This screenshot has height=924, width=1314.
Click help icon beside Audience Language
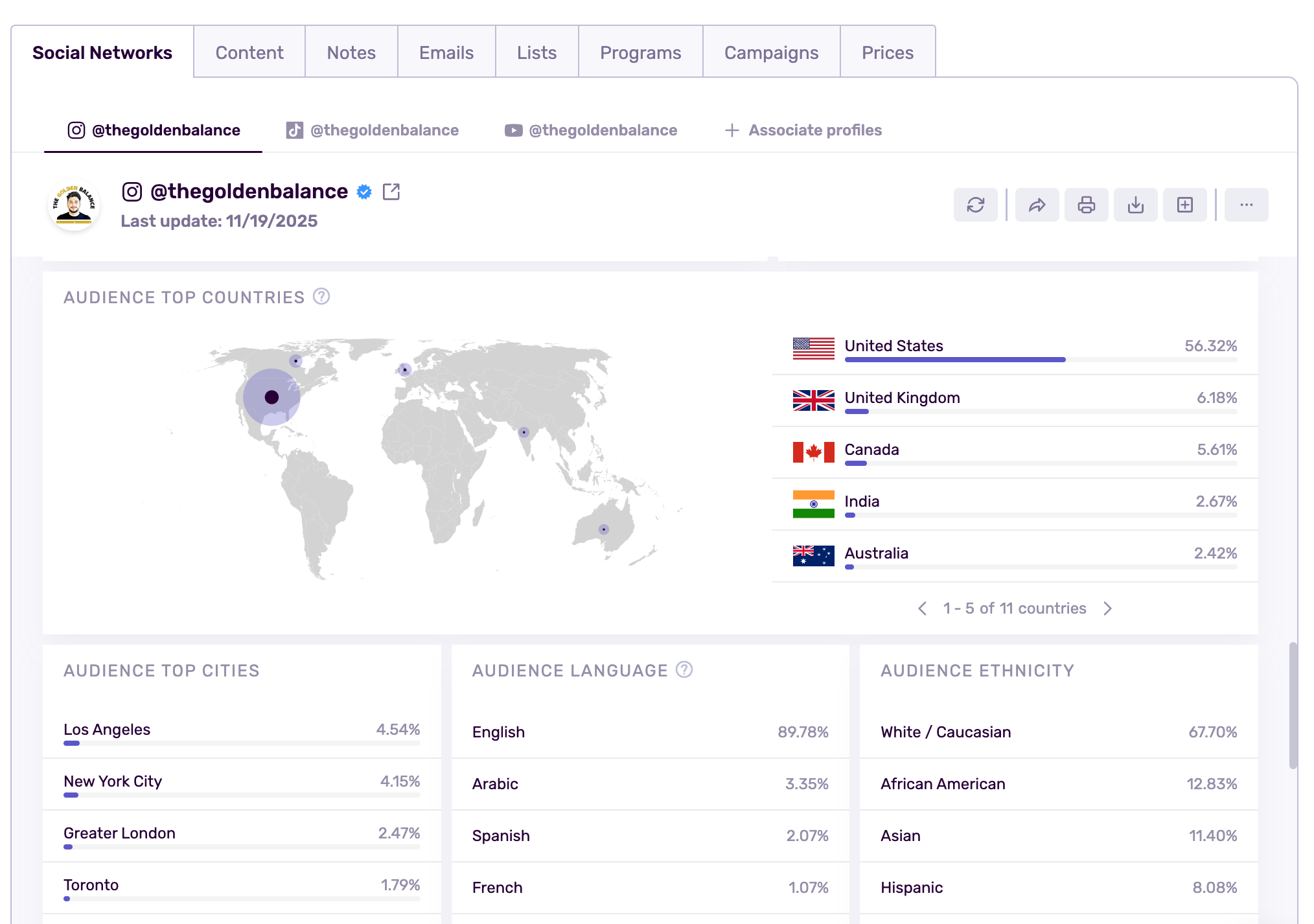(684, 670)
